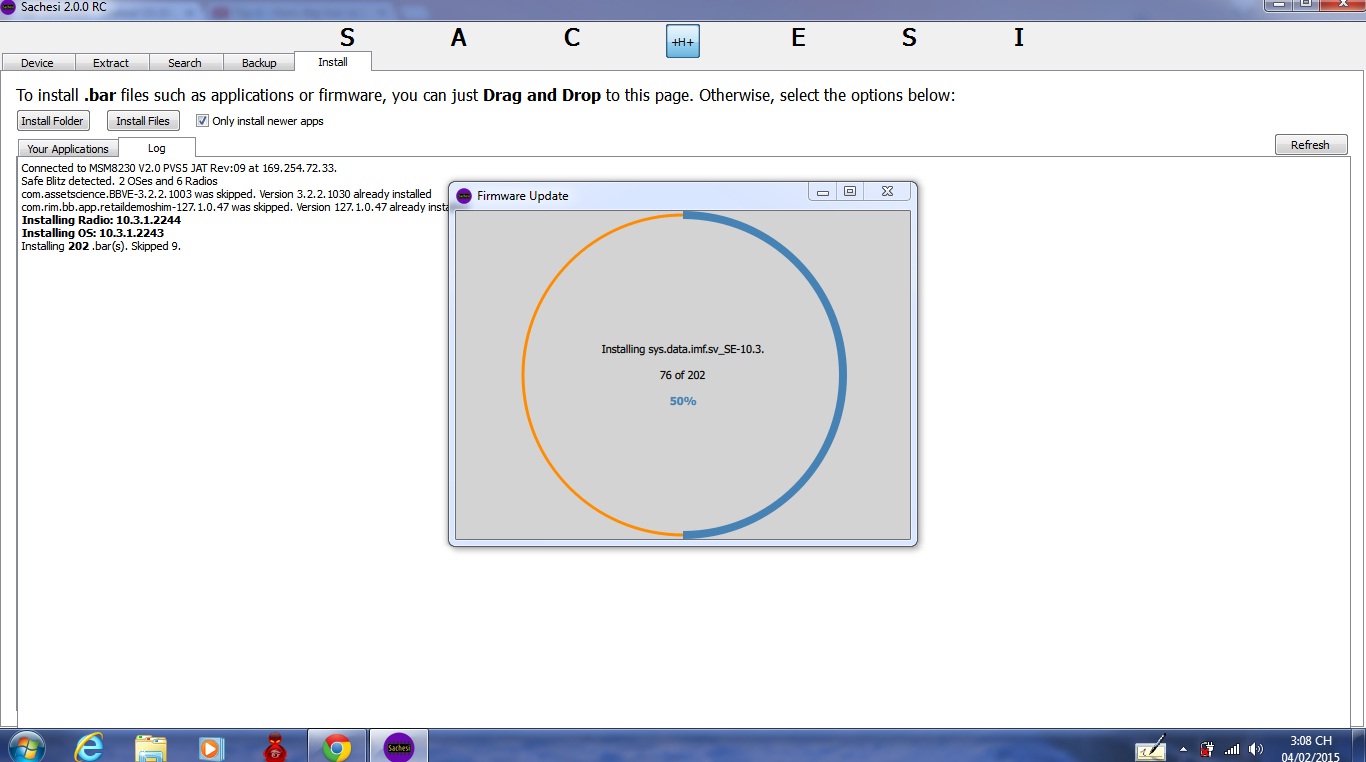
Task: Click the Install Files button
Action: coord(143,121)
